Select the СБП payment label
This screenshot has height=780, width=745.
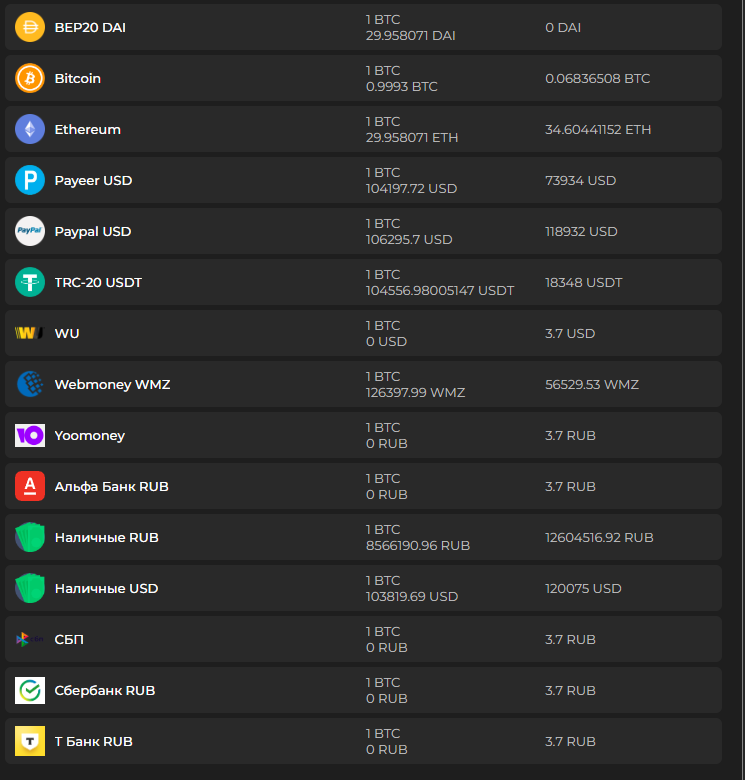pyautogui.click(x=69, y=639)
